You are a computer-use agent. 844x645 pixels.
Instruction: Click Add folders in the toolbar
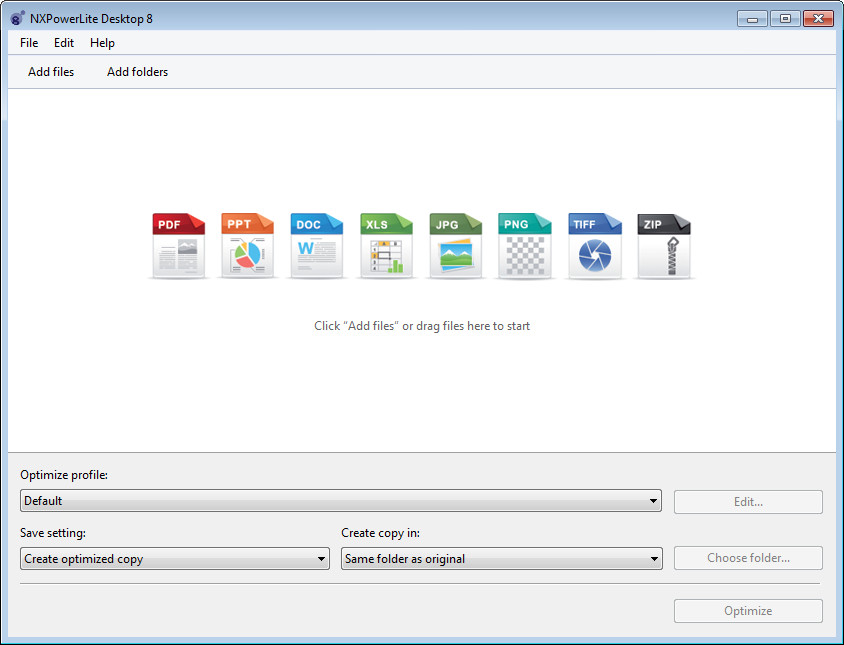click(x=137, y=72)
